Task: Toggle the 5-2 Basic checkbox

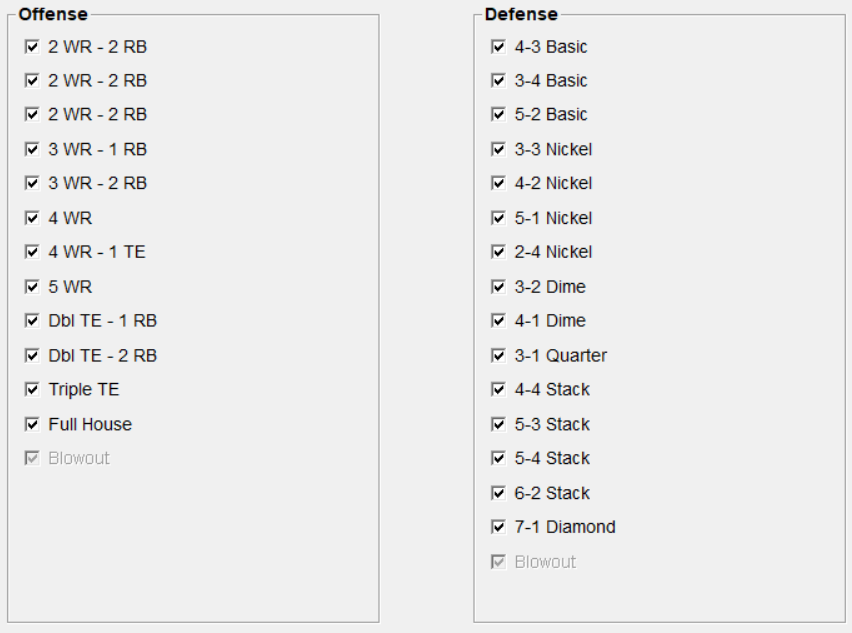Action: 498,114
